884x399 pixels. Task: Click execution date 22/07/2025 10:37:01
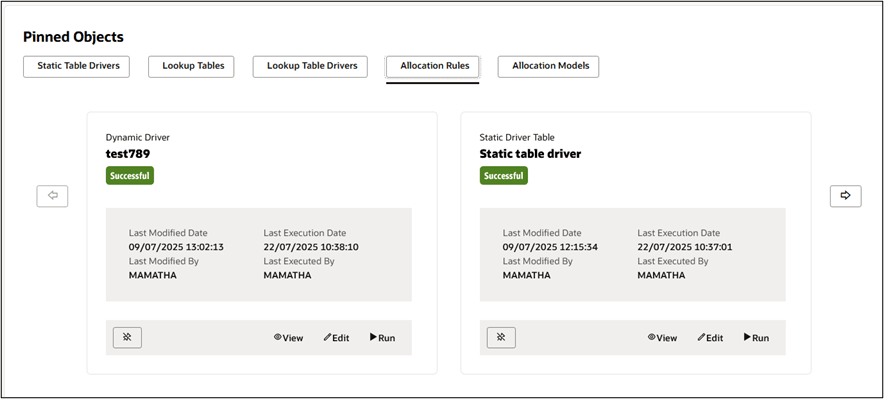(x=684, y=247)
